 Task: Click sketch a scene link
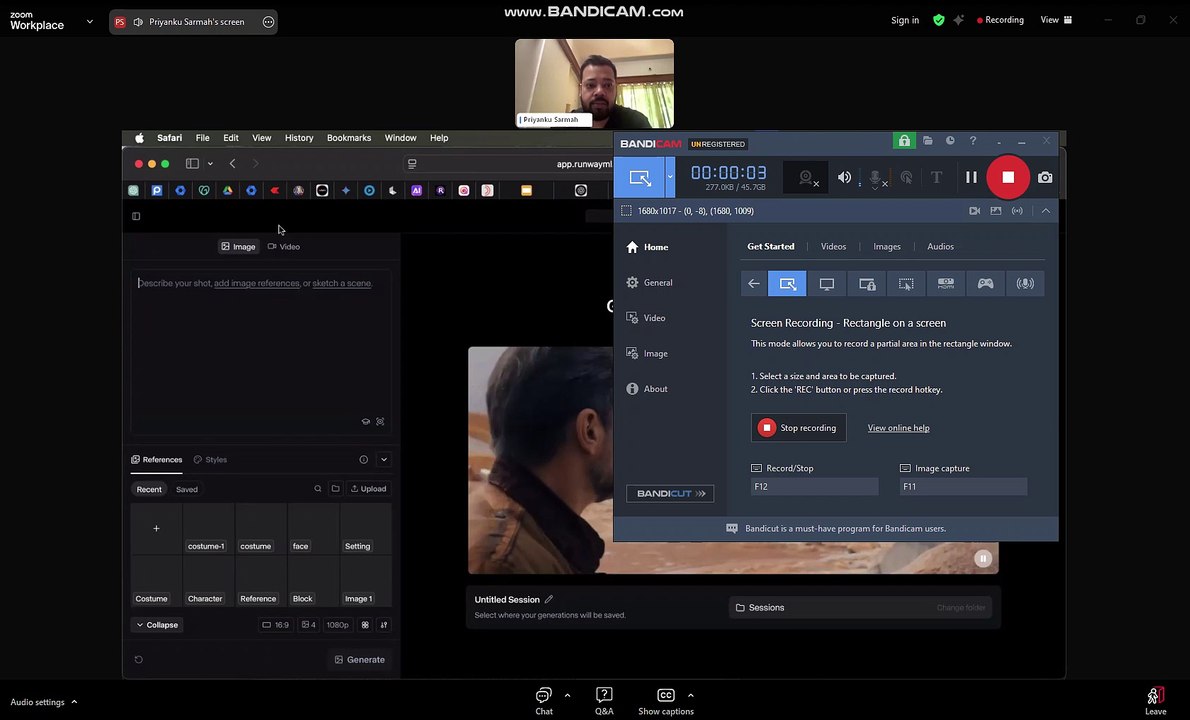click(342, 283)
